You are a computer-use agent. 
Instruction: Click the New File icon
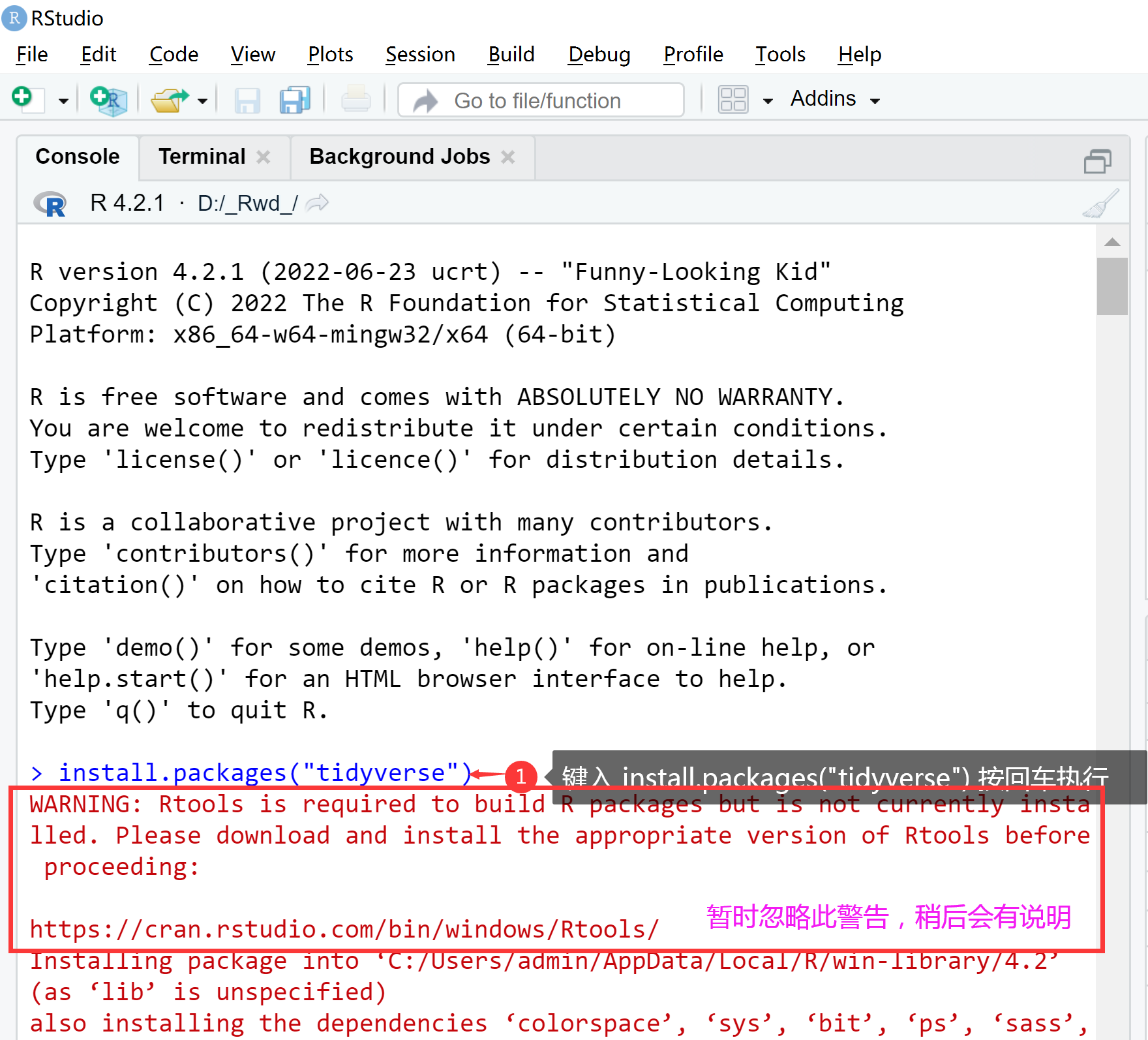28,99
